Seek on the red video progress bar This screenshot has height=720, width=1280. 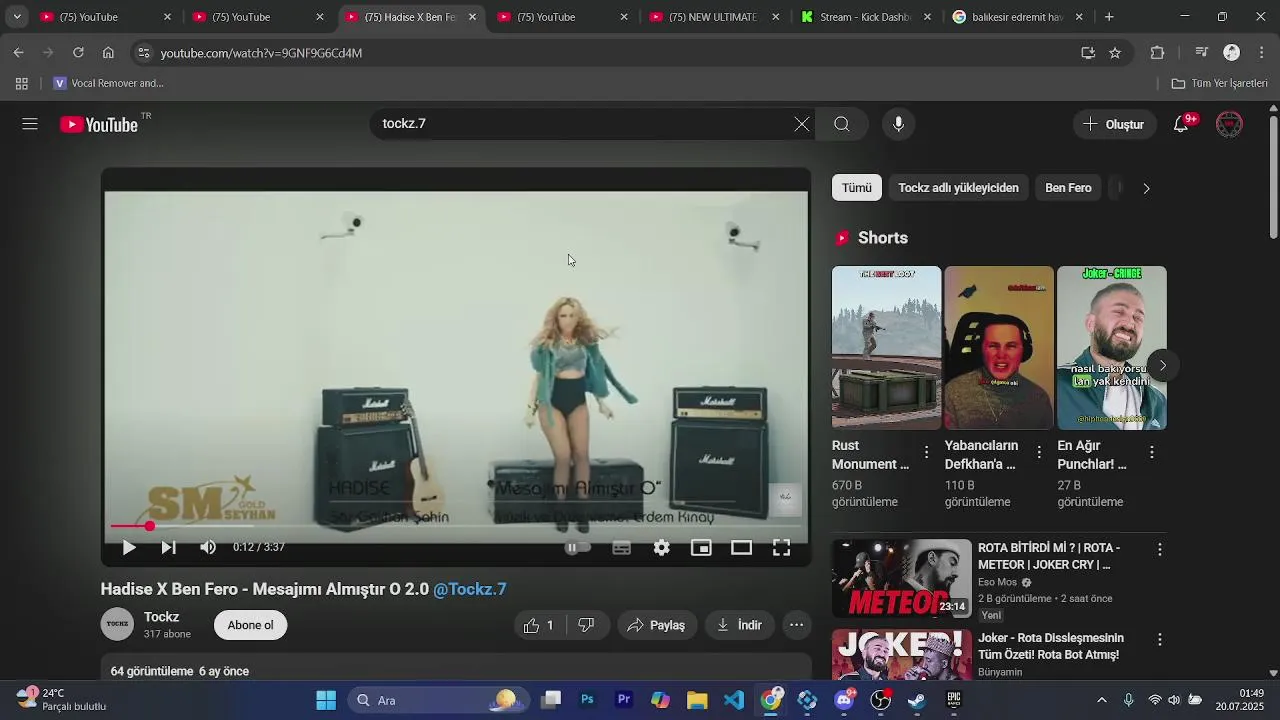click(x=456, y=526)
